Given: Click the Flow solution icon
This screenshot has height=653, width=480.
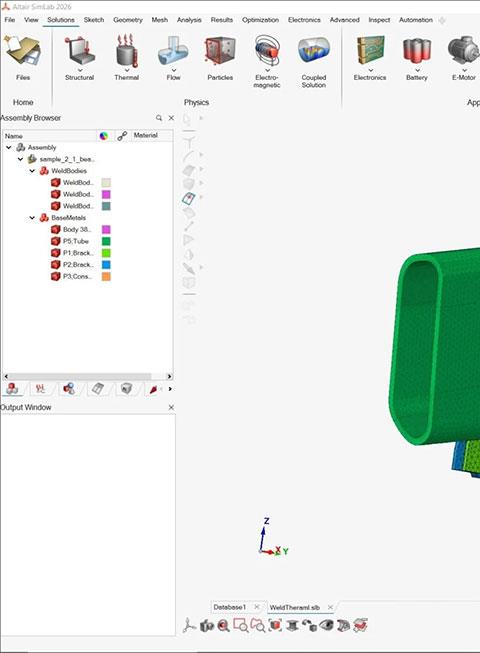Looking at the screenshot, I should click(x=173, y=52).
